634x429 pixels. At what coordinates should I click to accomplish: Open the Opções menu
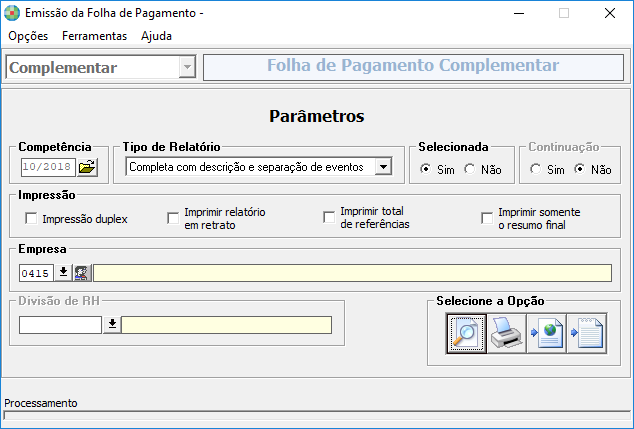[28, 36]
